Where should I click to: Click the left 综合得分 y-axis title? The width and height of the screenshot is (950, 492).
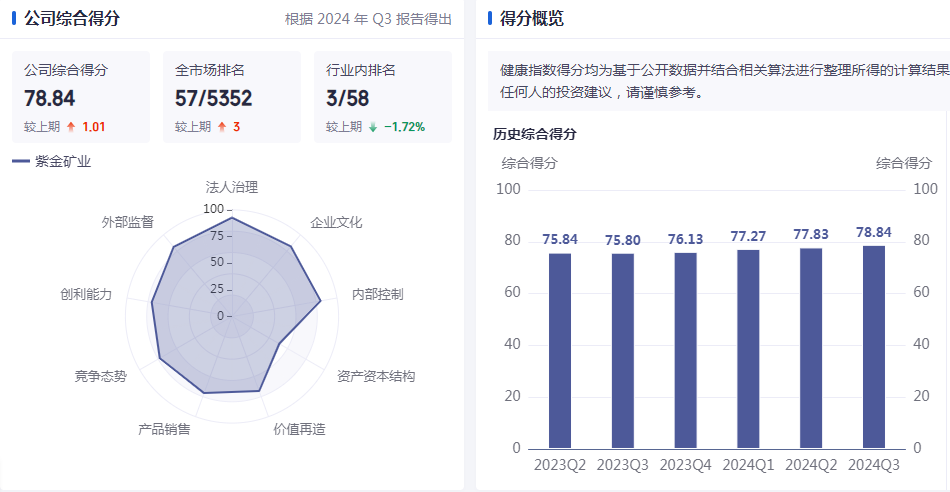530,163
